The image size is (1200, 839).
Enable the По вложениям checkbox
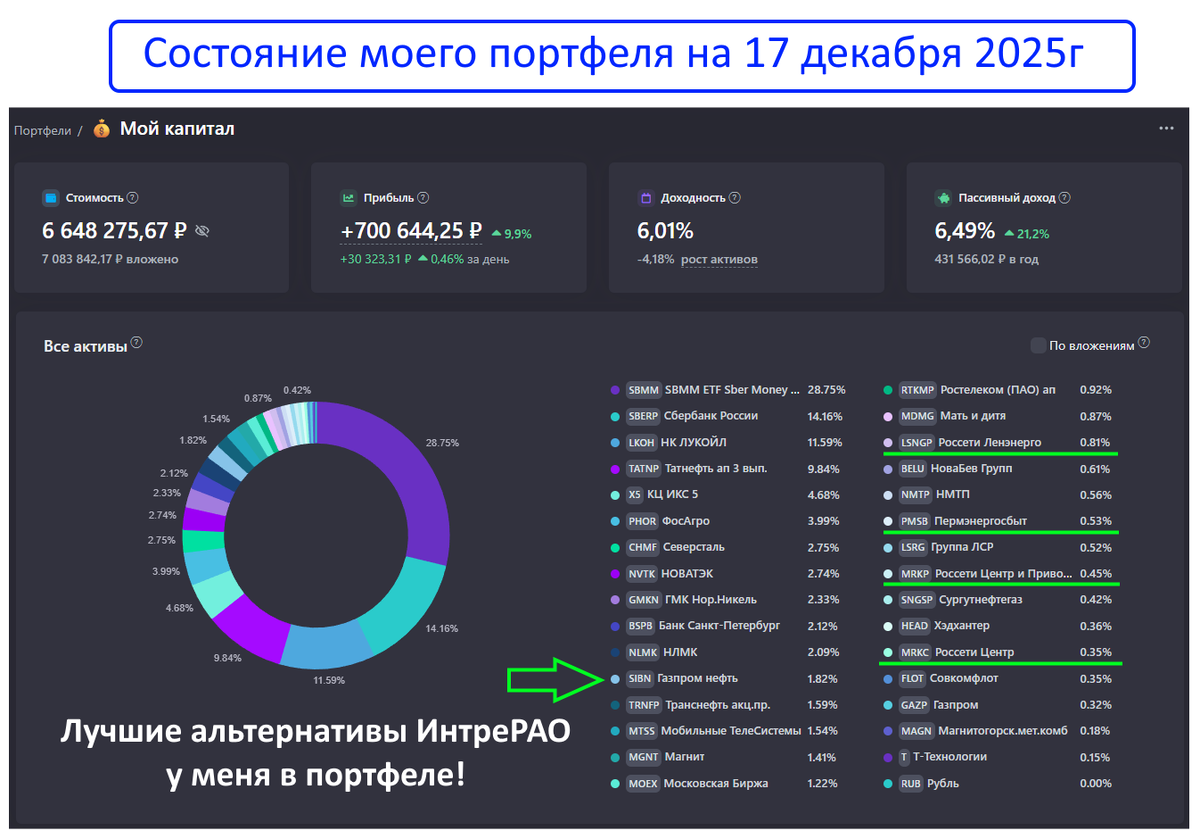tap(1038, 345)
